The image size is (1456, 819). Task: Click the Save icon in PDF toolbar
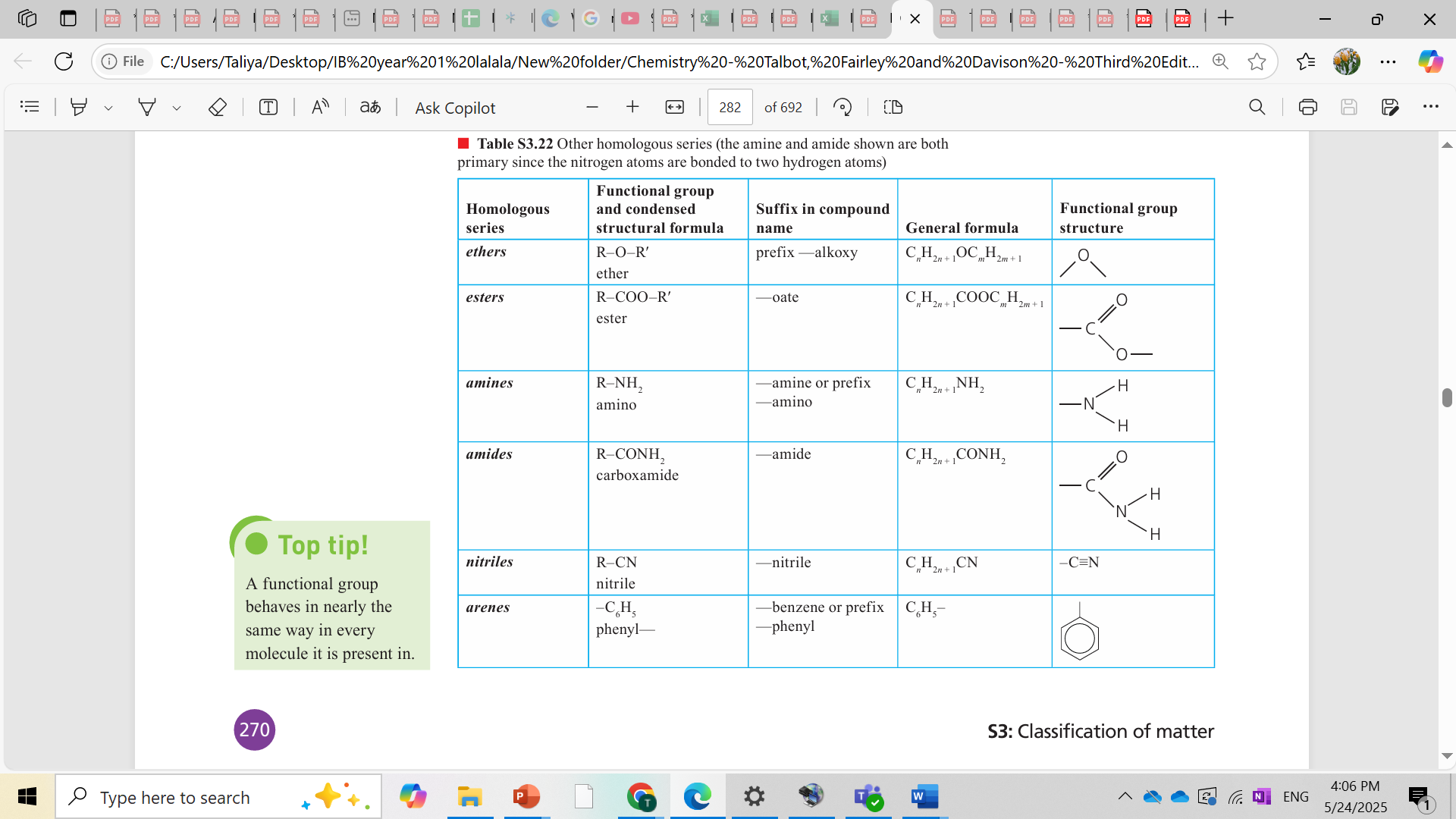pyautogui.click(x=1349, y=107)
